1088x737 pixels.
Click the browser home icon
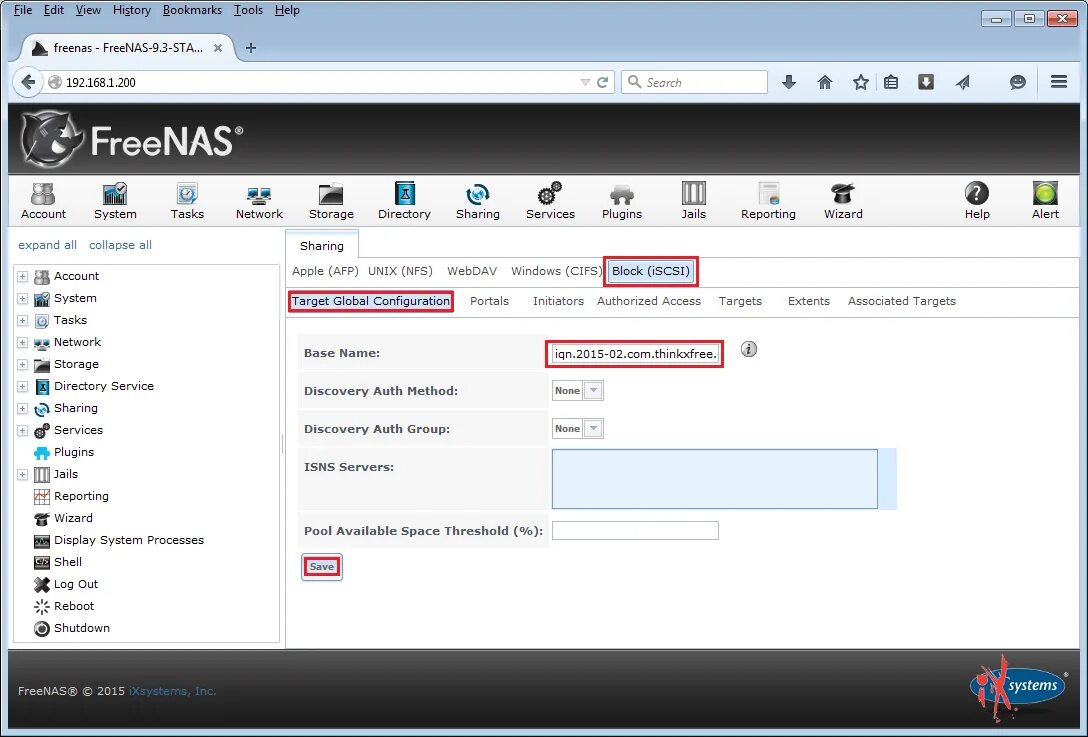[x=824, y=83]
